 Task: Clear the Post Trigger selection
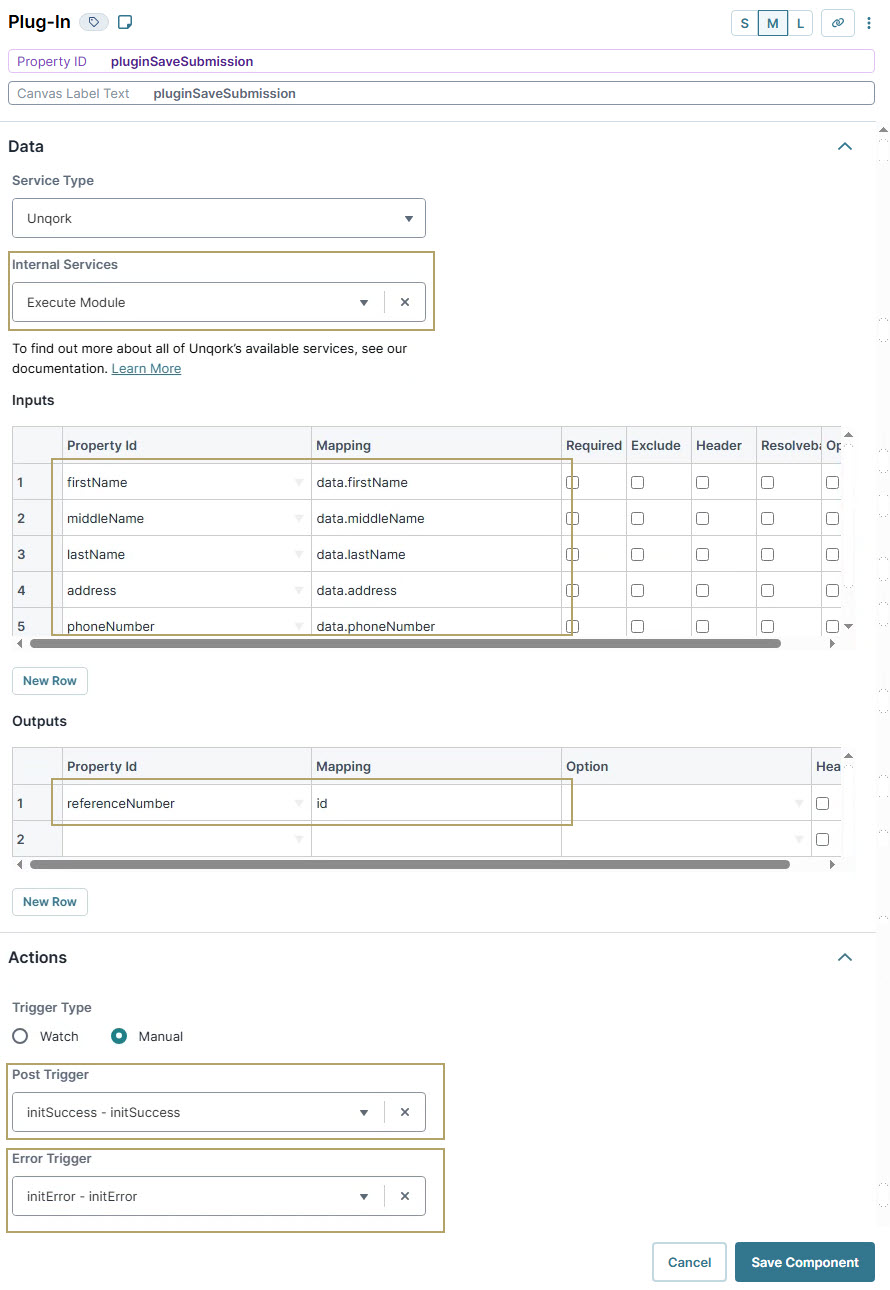(x=406, y=1111)
